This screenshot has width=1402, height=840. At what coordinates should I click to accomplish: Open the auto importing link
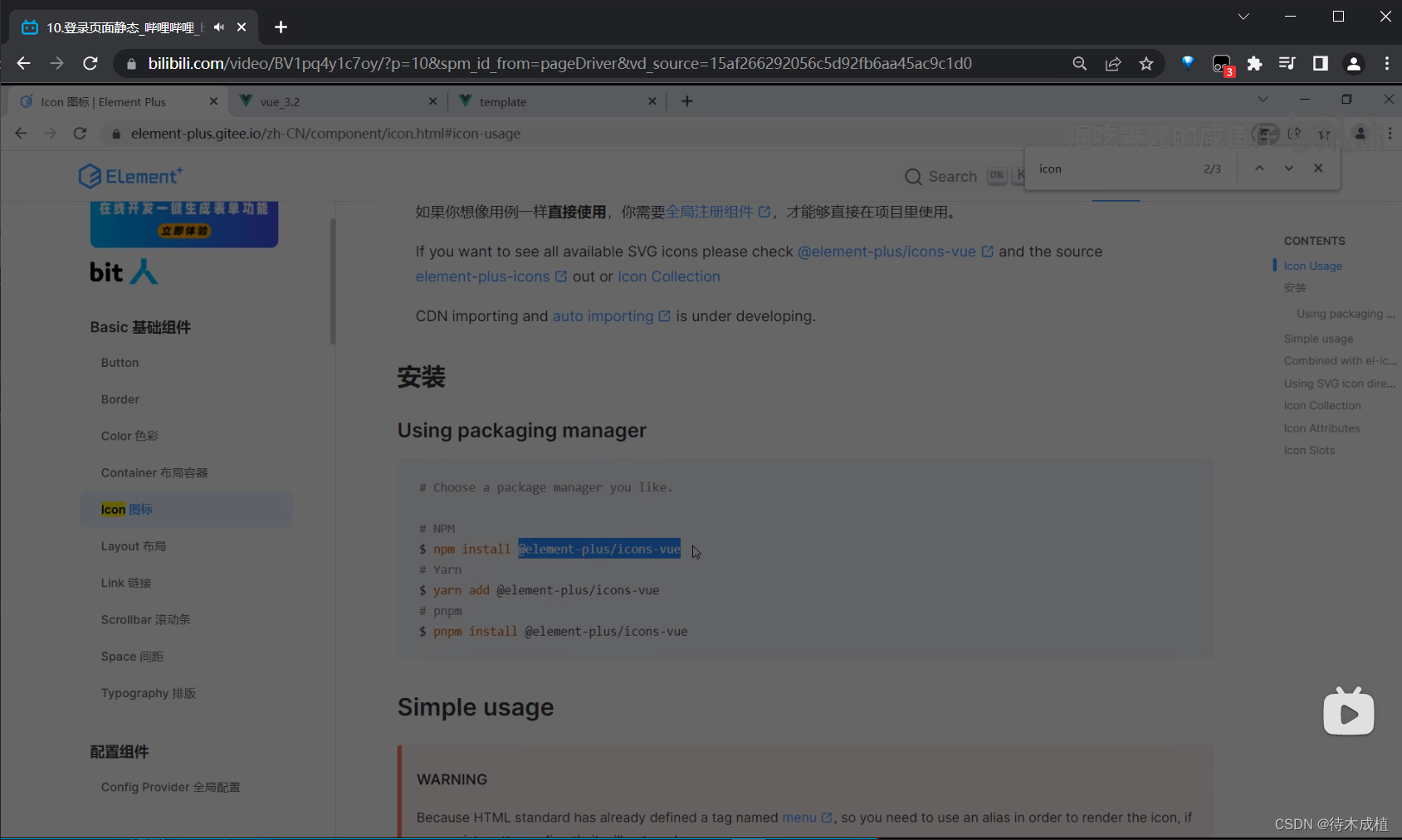coord(611,316)
